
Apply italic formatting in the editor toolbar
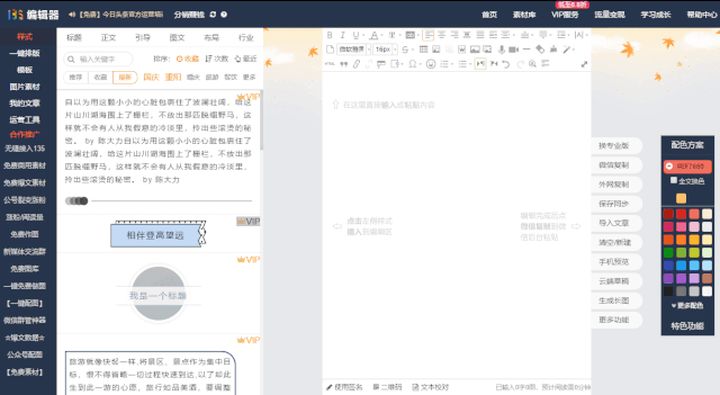coord(343,35)
